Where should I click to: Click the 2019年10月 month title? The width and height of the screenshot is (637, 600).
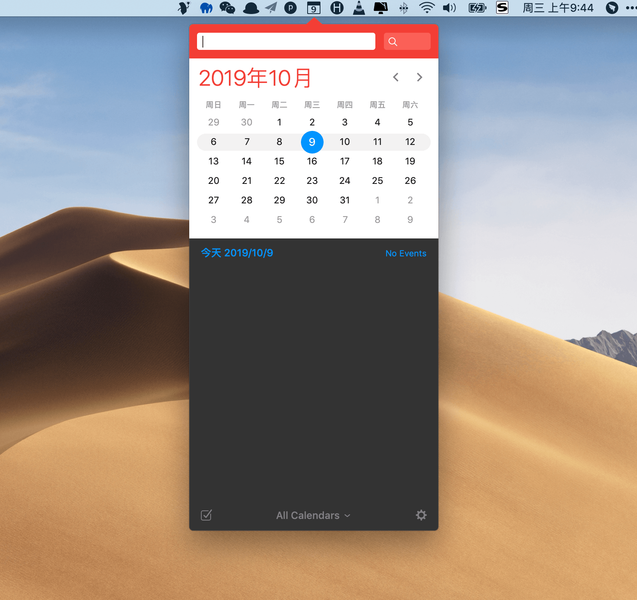click(255, 78)
